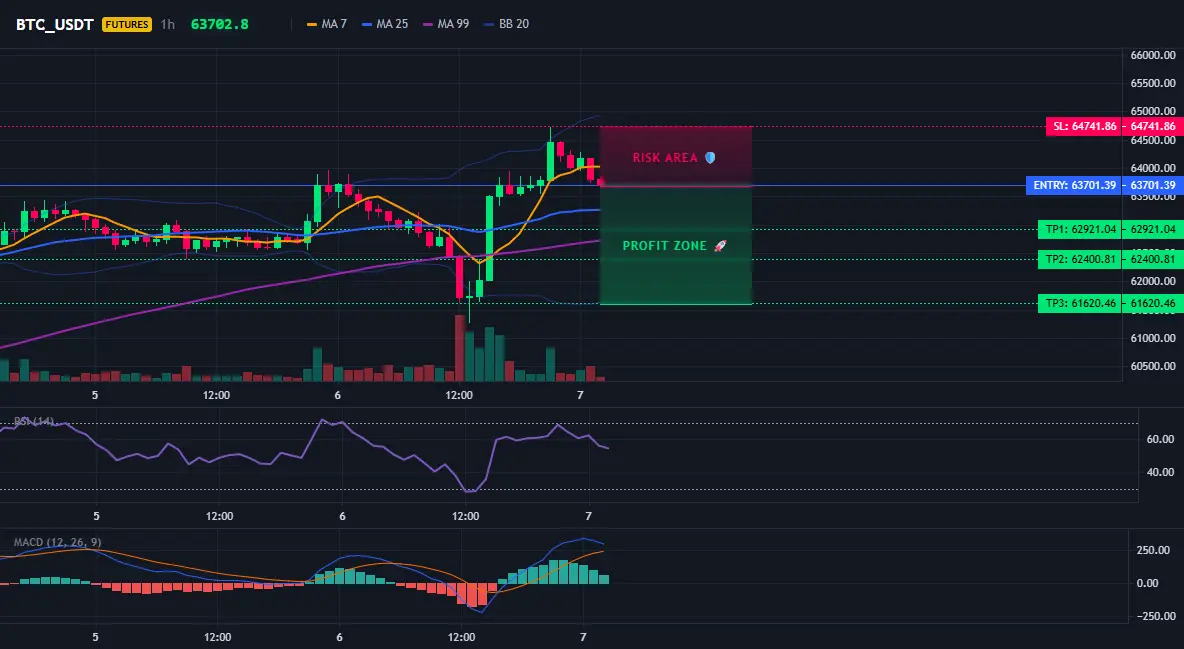
Task: Click MACD axis value 250.00
Action: coord(1153,550)
